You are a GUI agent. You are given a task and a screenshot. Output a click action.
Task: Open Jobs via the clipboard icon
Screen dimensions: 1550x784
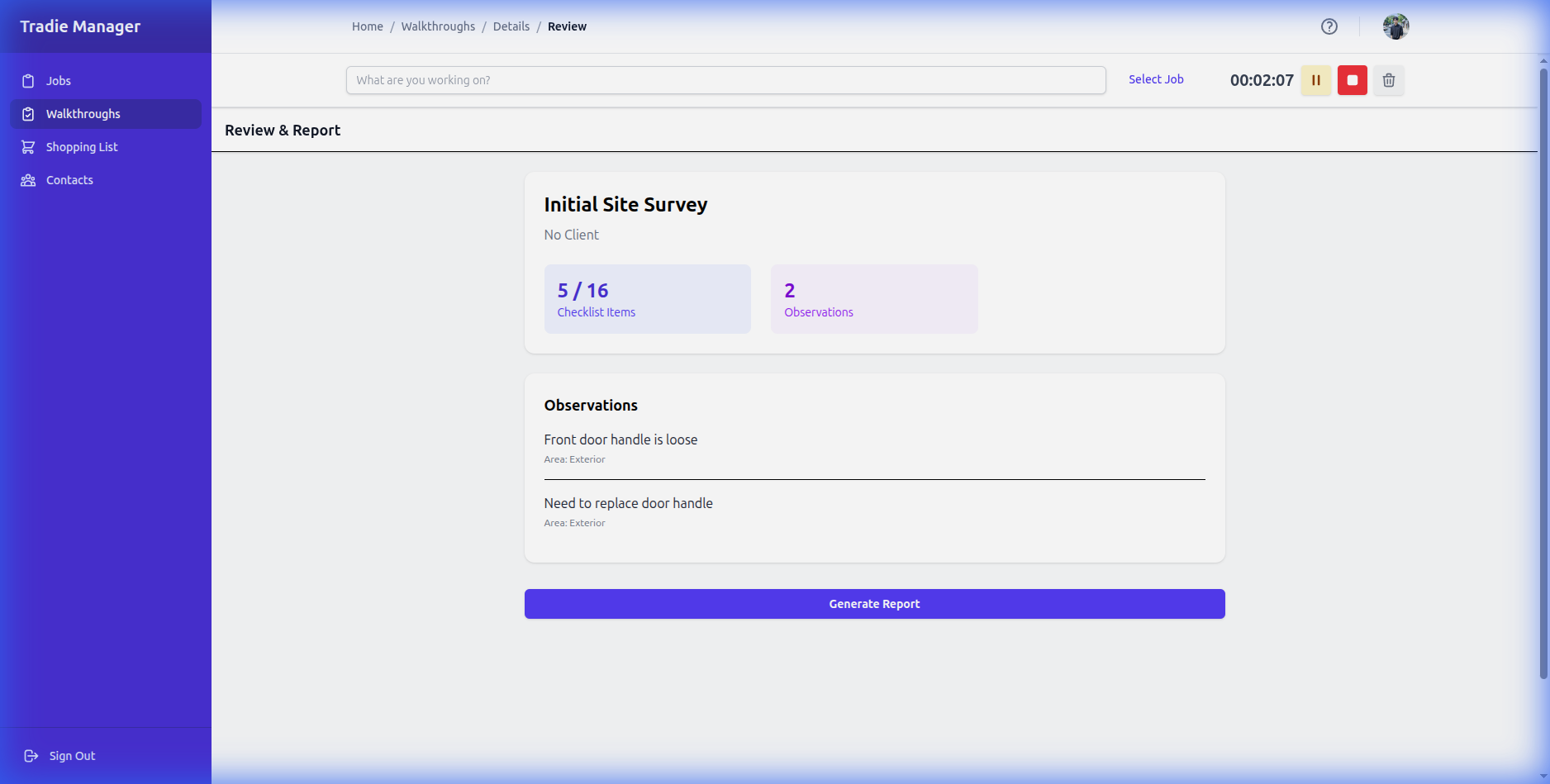point(29,80)
